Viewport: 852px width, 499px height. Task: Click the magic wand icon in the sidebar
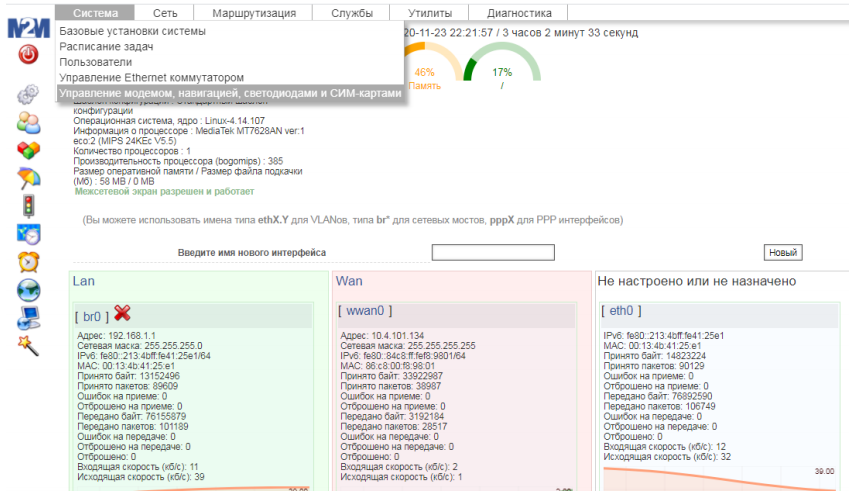[28, 345]
